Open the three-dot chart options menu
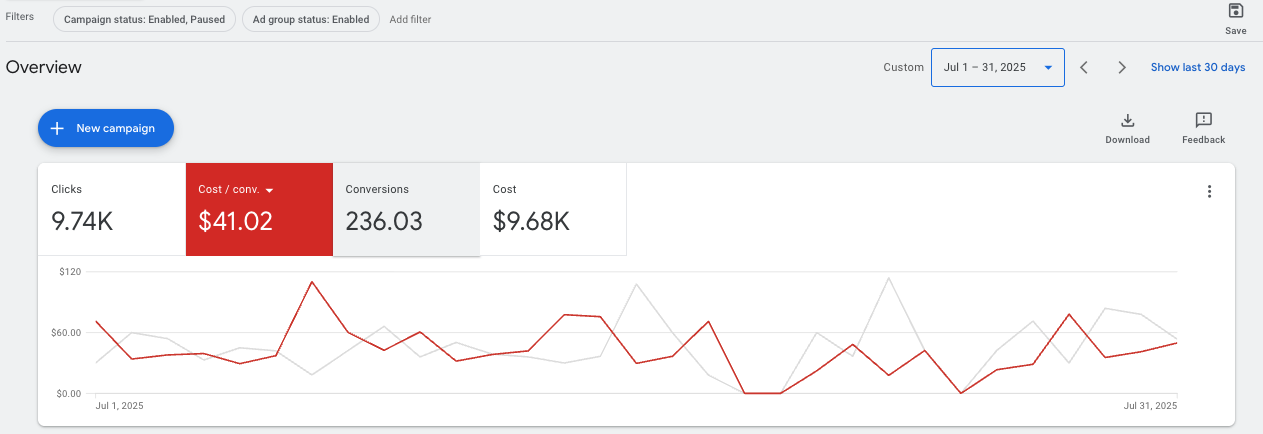The width and height of the screenshot is (1263, 434). tap(1209, 192)
